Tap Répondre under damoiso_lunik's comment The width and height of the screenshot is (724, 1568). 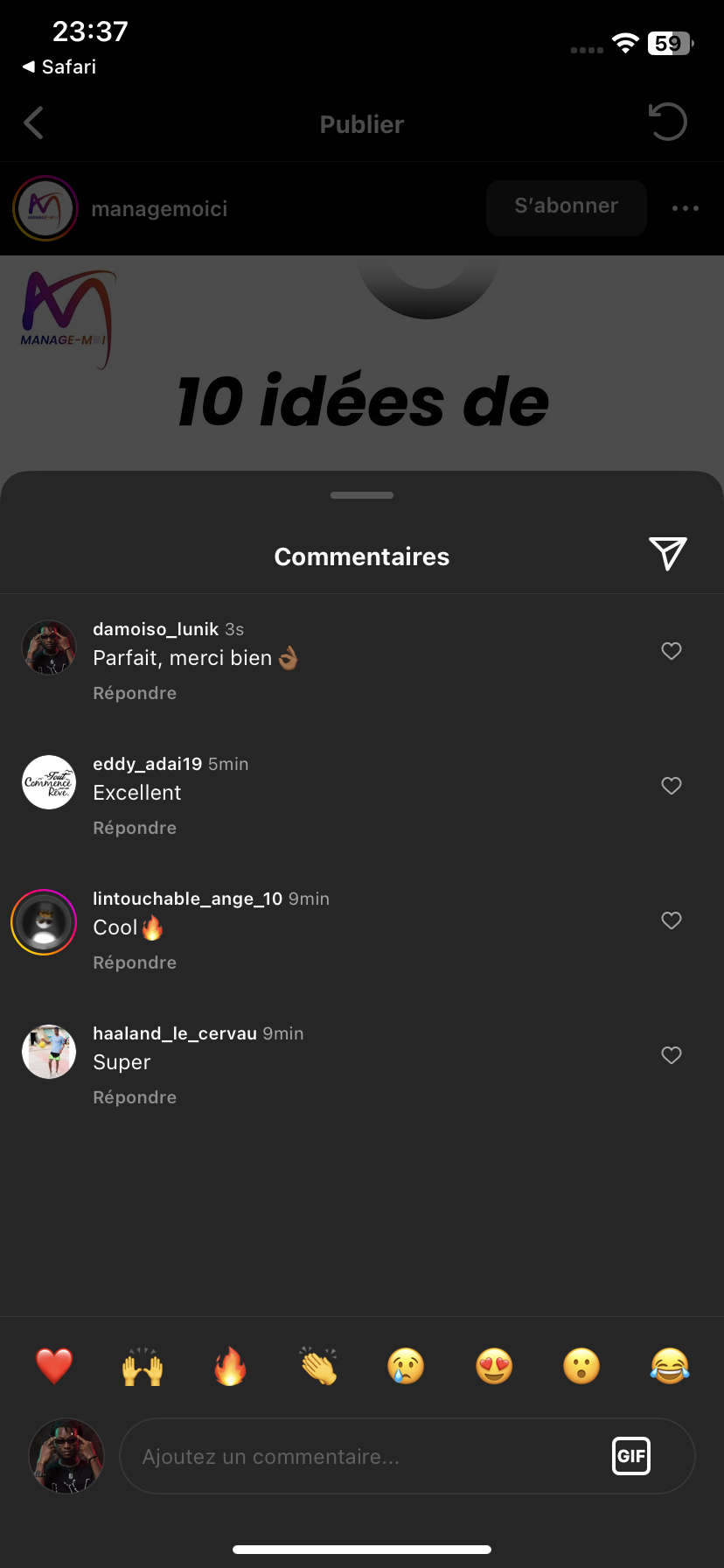(135, 693)
